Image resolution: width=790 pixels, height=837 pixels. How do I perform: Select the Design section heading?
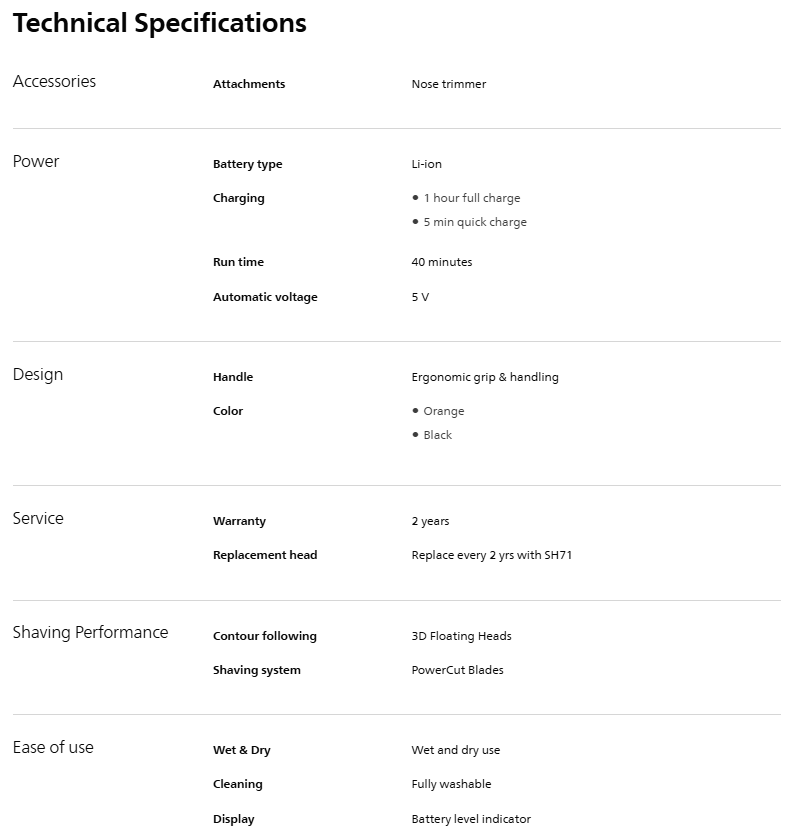[38, 375]
